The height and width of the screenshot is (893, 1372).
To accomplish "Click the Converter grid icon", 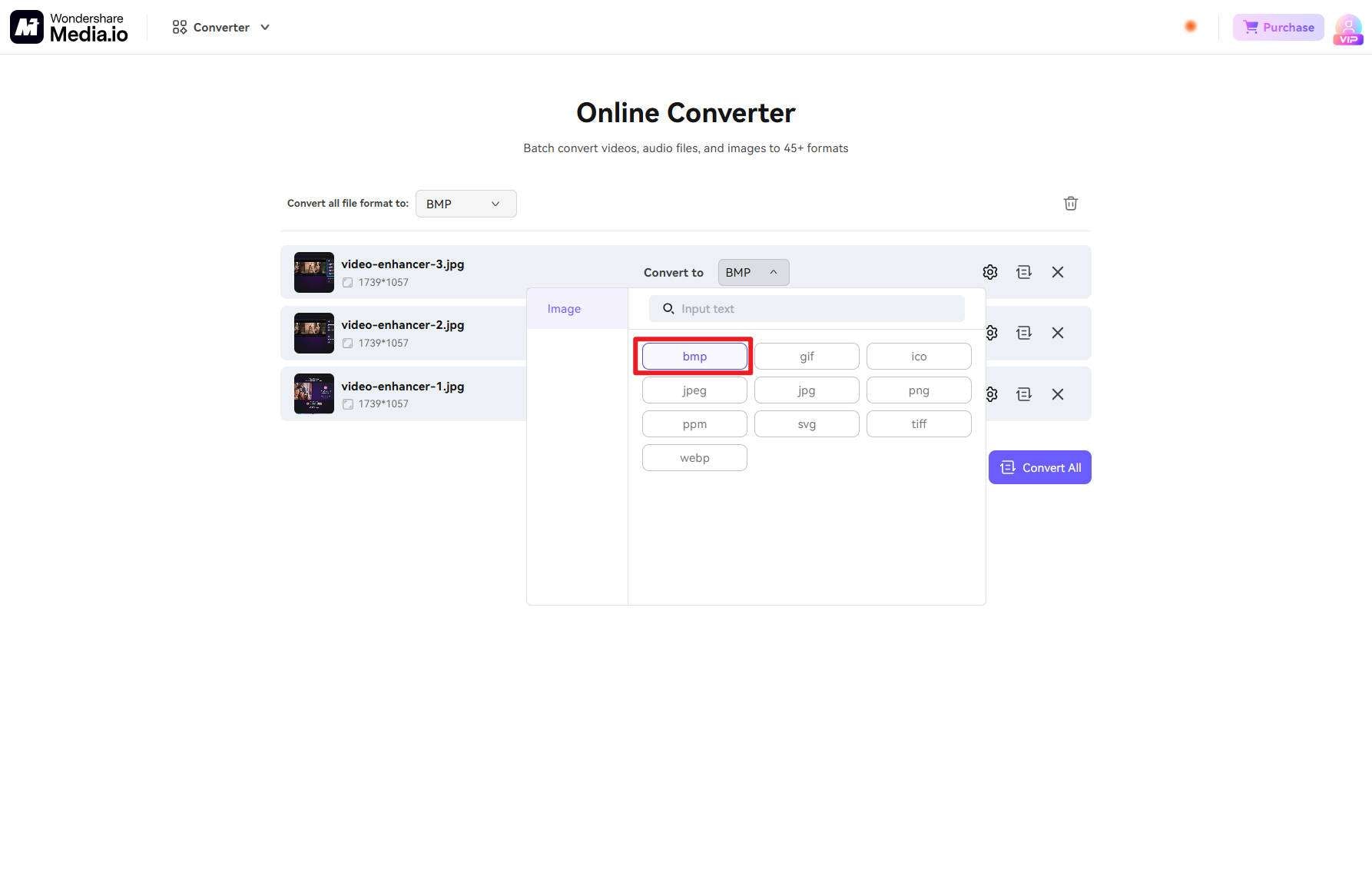I will pyautogui.click(x=180, y=27).
